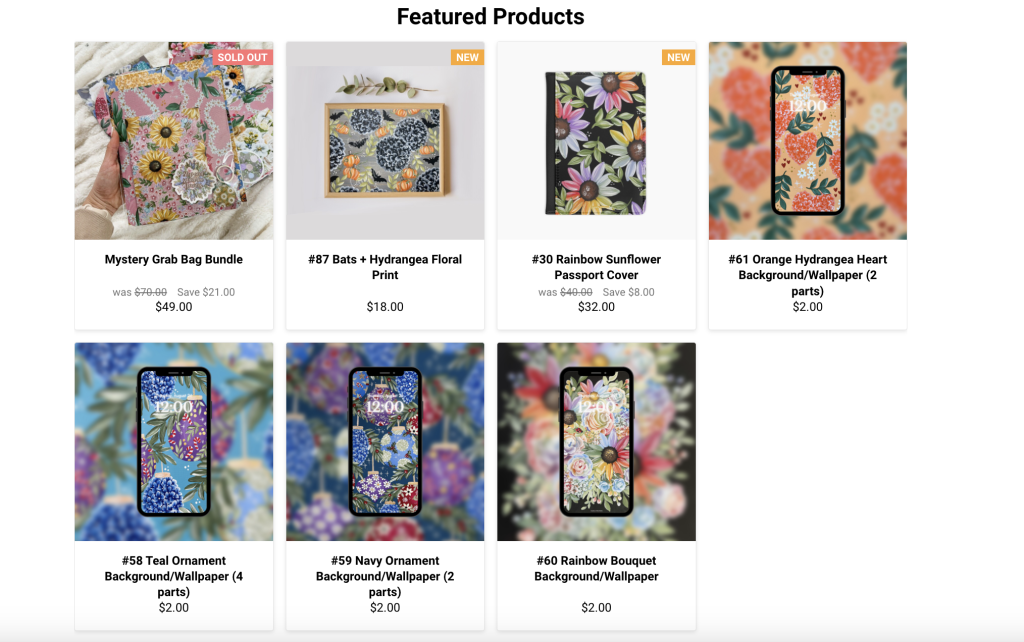1024x642 pixels.
Task: Open the Teal Ornament wallpaper image
Action: 173,442
